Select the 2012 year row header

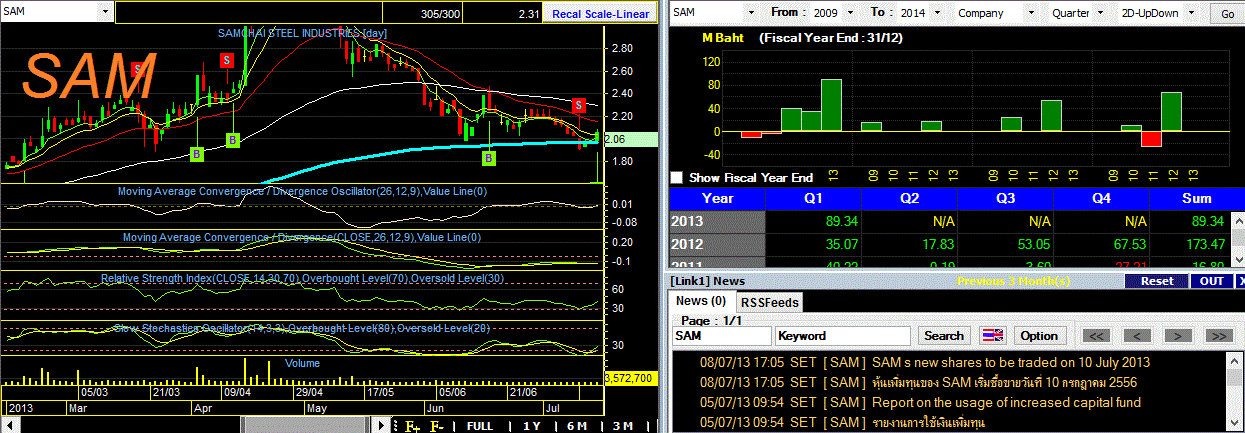pos(717,244)
